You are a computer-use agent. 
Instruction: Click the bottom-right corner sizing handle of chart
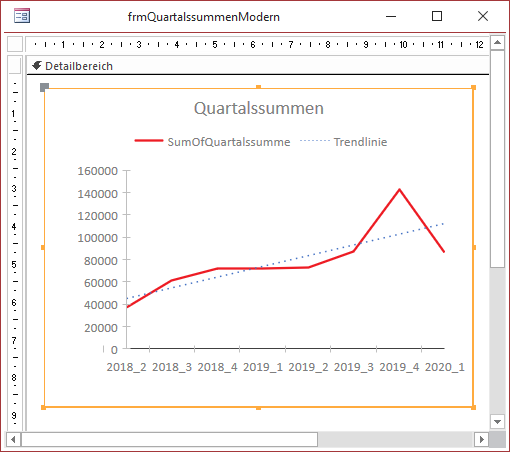473,407
